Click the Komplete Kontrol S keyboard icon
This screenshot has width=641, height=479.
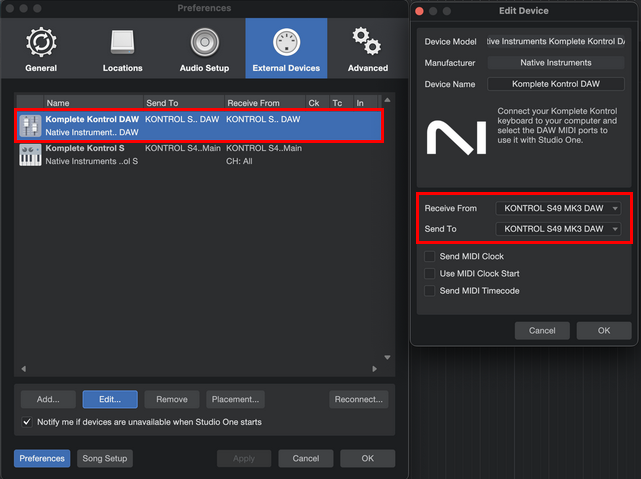(x=30, y=155)
